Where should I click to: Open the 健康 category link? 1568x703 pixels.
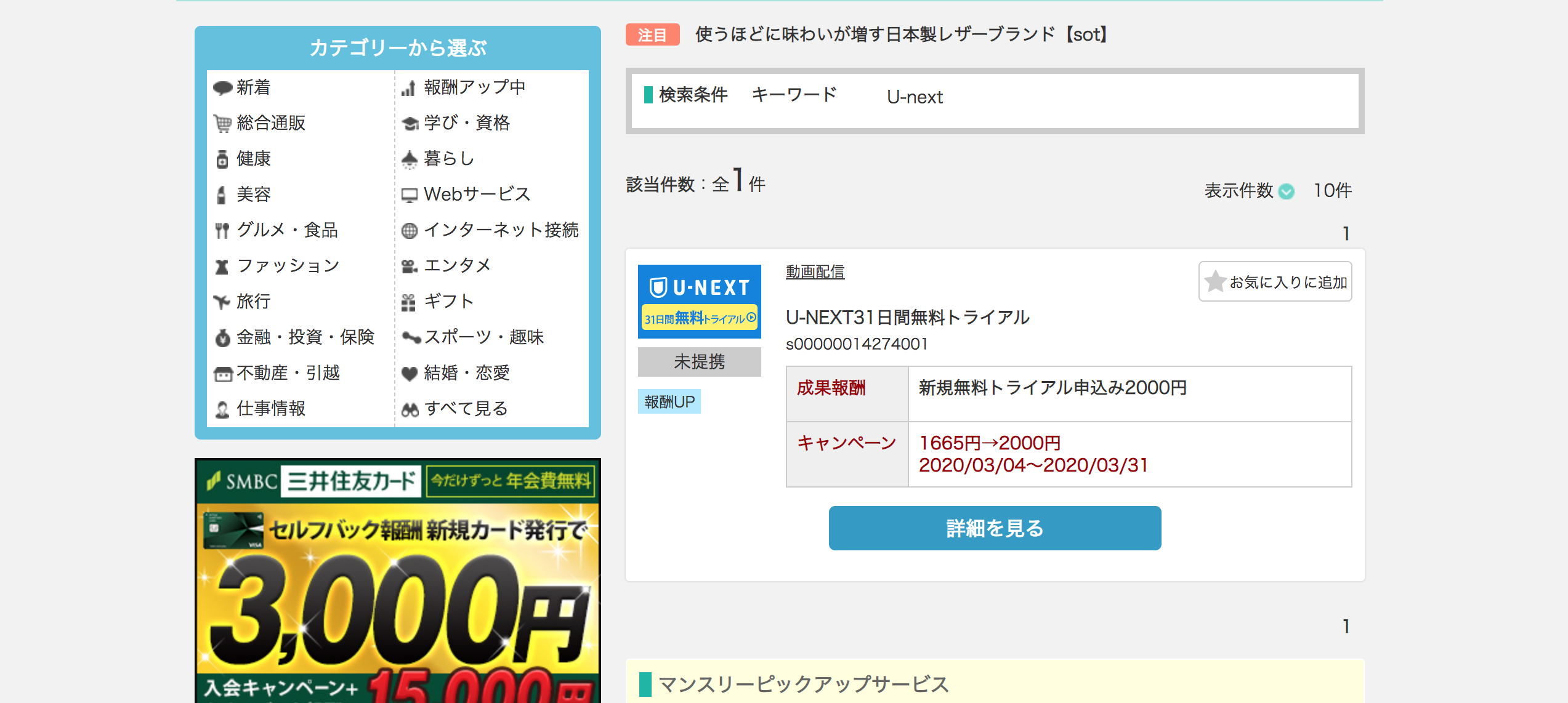click(253, 158)
